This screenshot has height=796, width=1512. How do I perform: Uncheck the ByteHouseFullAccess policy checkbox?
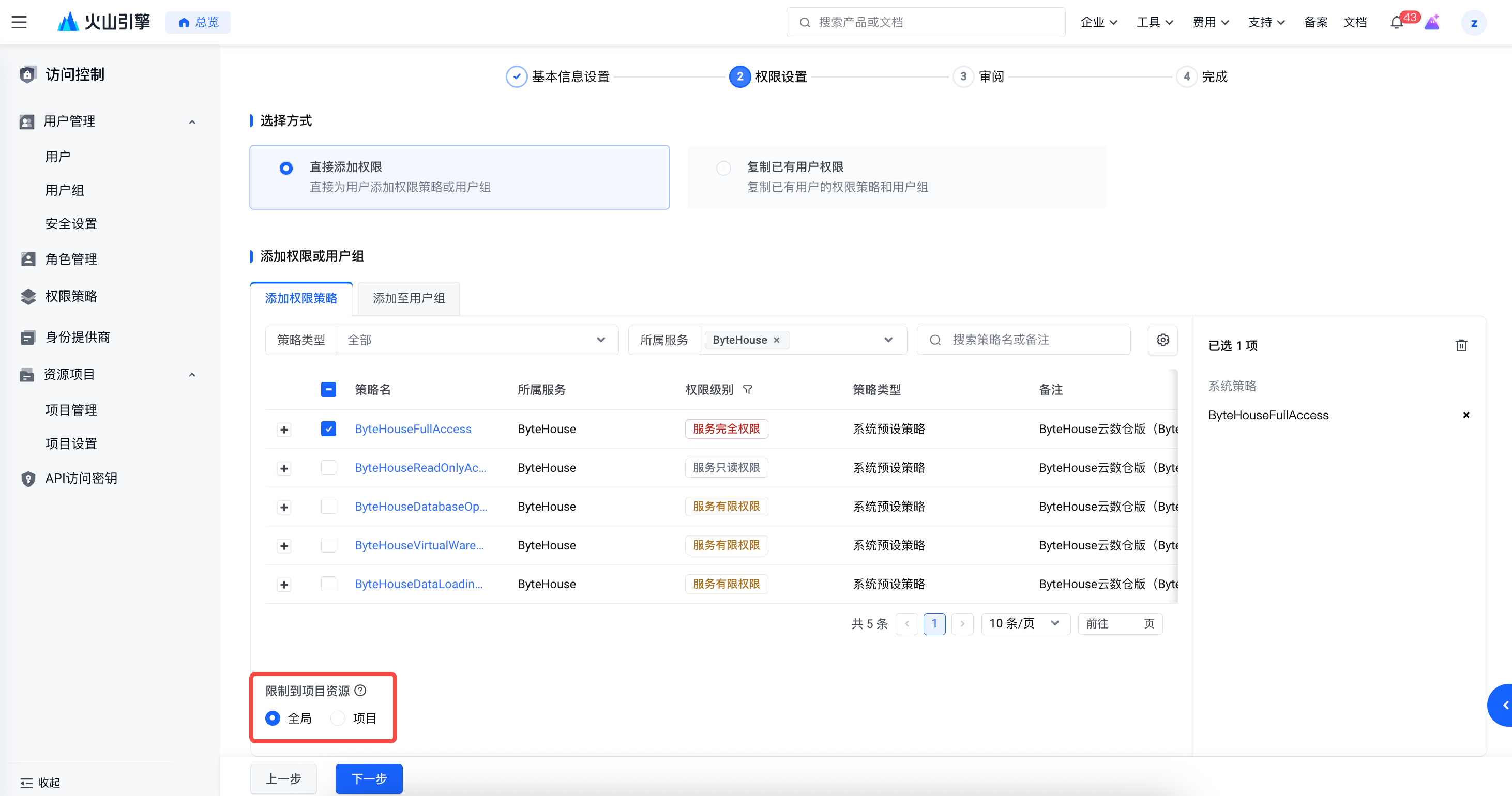[x=329, y=429]
